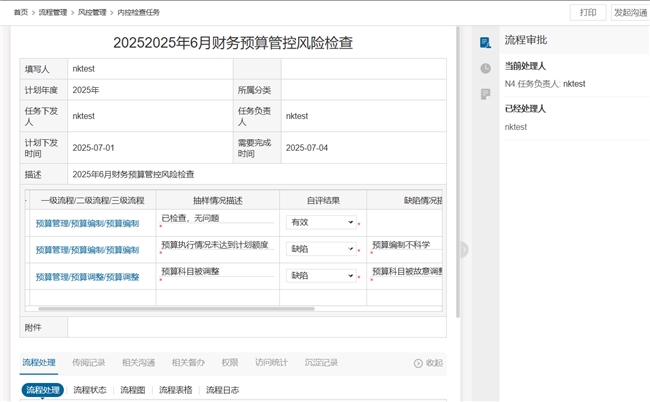Screen dimensions: 650x402
Task: Open the 流程审批 approval icon in sidebar
Action: click(x=485, y=42)
